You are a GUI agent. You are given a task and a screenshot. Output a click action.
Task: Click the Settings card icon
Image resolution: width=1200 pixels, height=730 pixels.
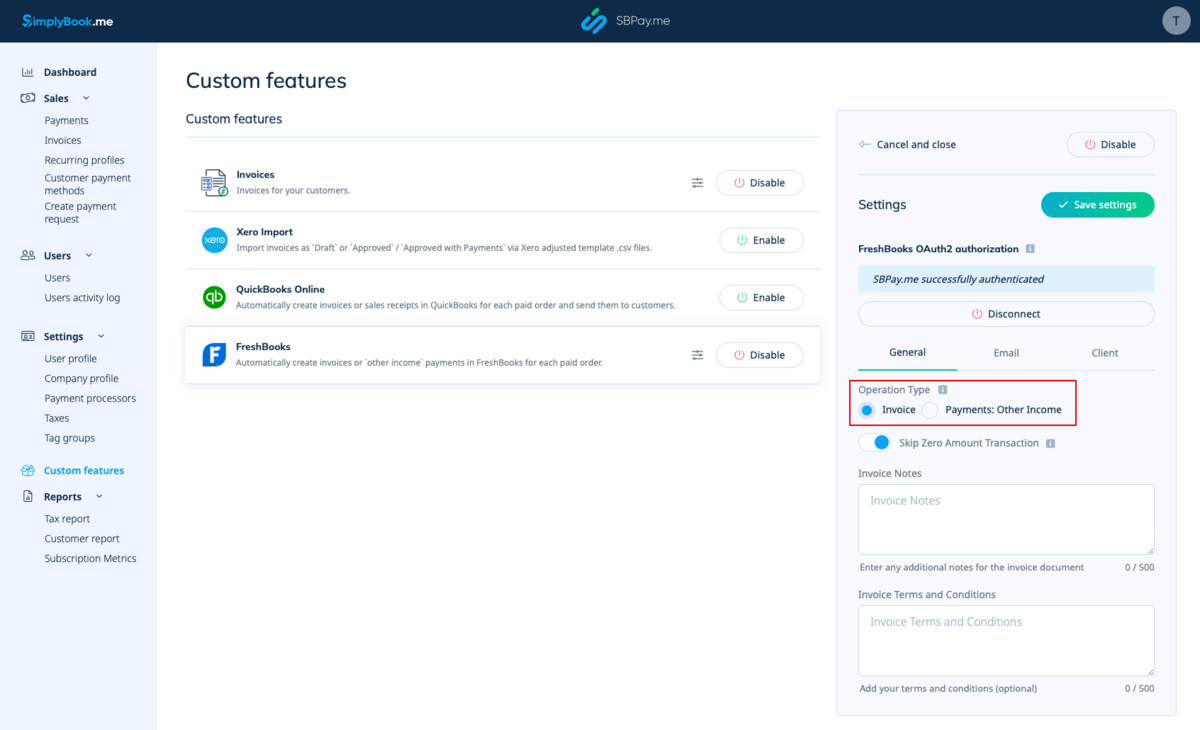(x=28, y=337)
